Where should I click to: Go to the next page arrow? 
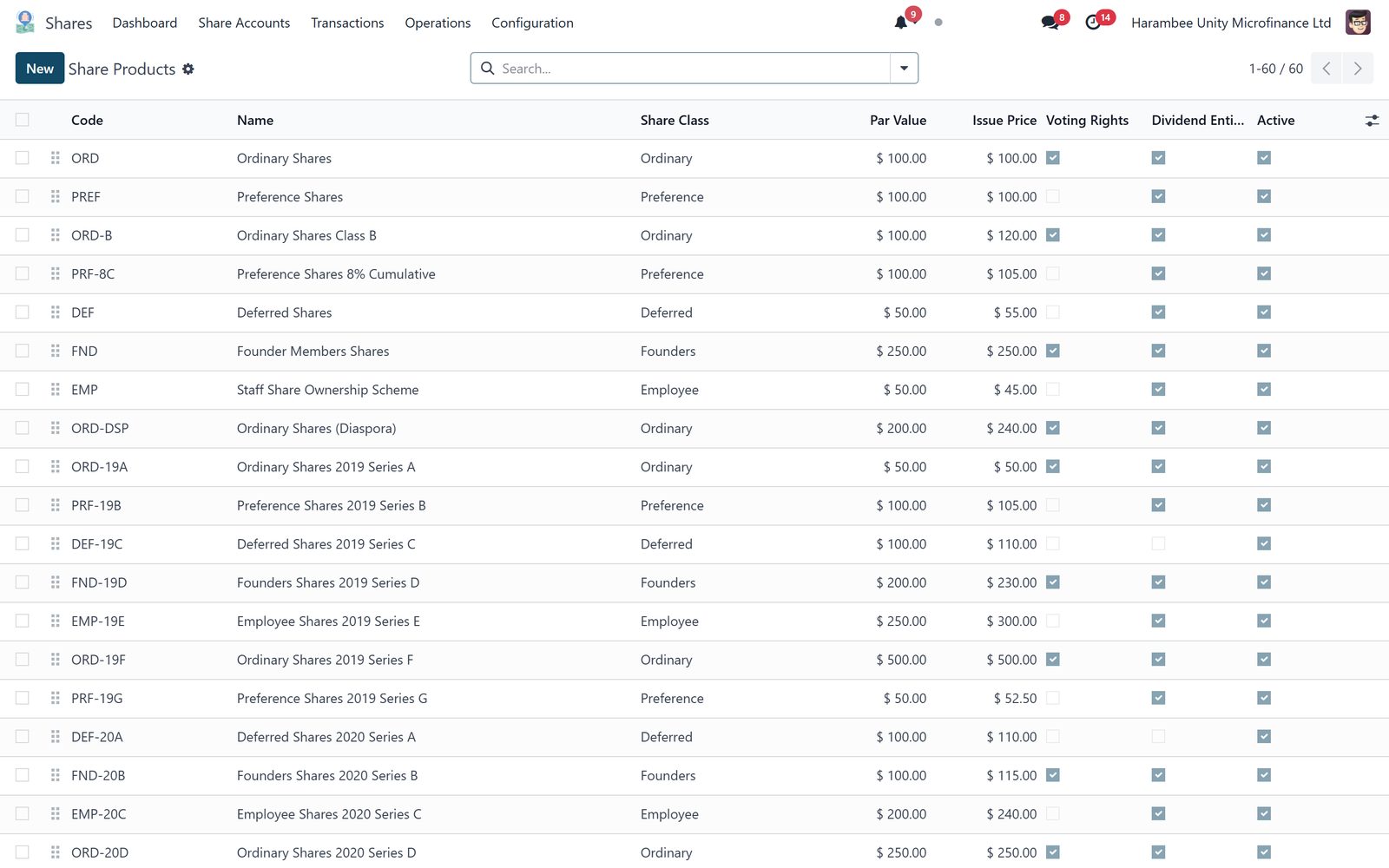tap(1358, 69)
